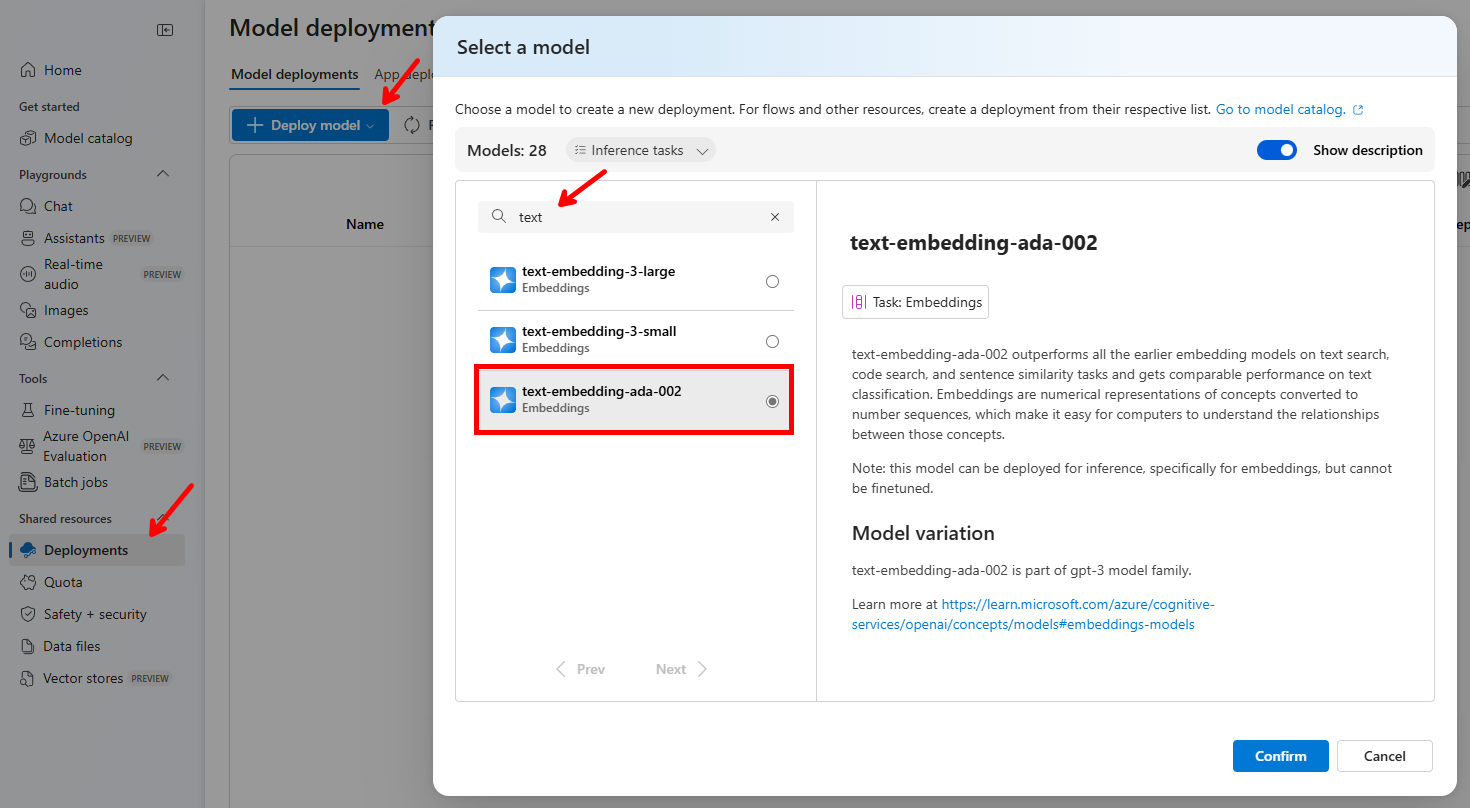Cancel the model selection dialog

coord(1384,756)
